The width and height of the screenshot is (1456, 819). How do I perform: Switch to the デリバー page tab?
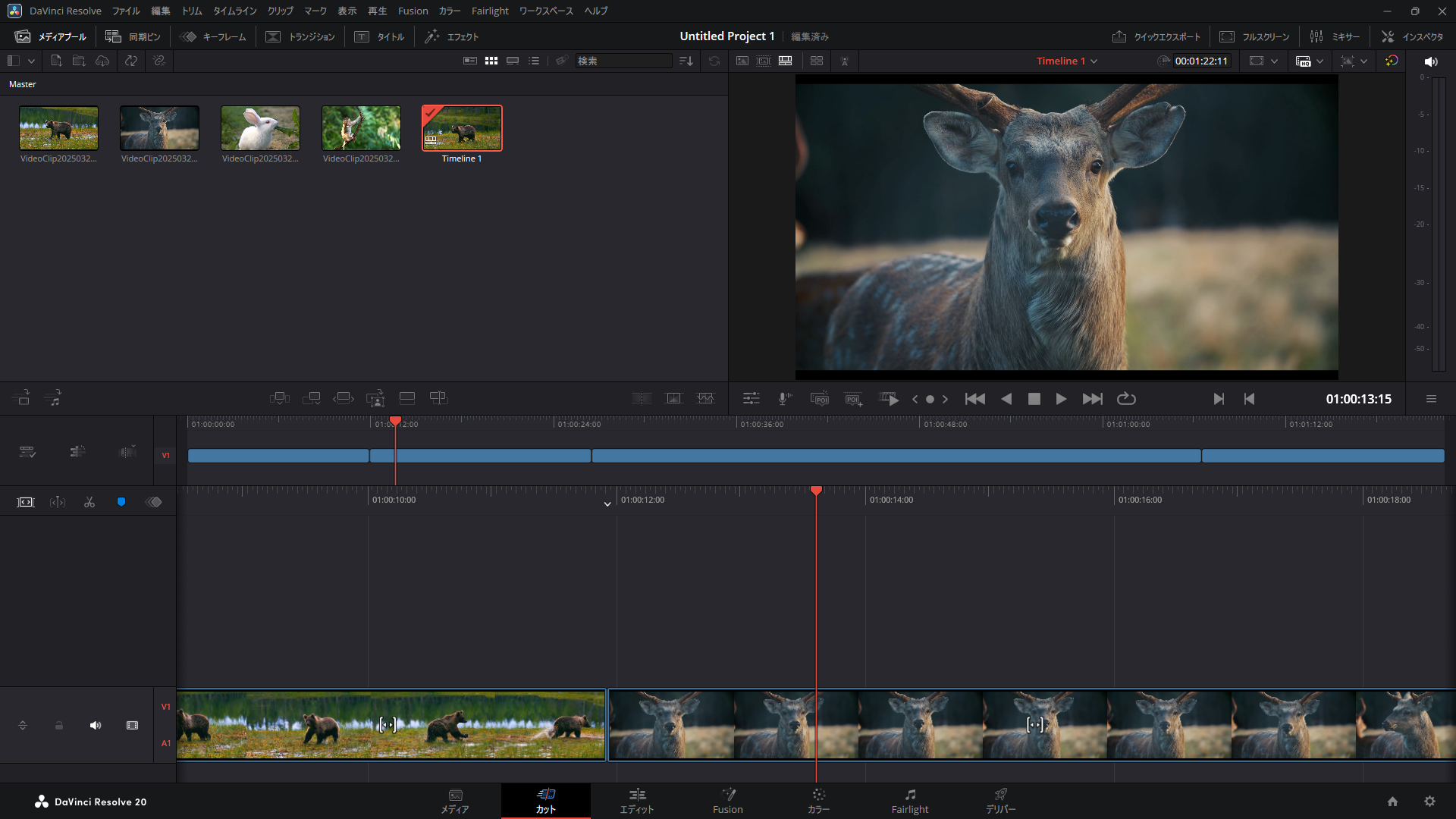pyautogui.click(x=1001, y=801)
